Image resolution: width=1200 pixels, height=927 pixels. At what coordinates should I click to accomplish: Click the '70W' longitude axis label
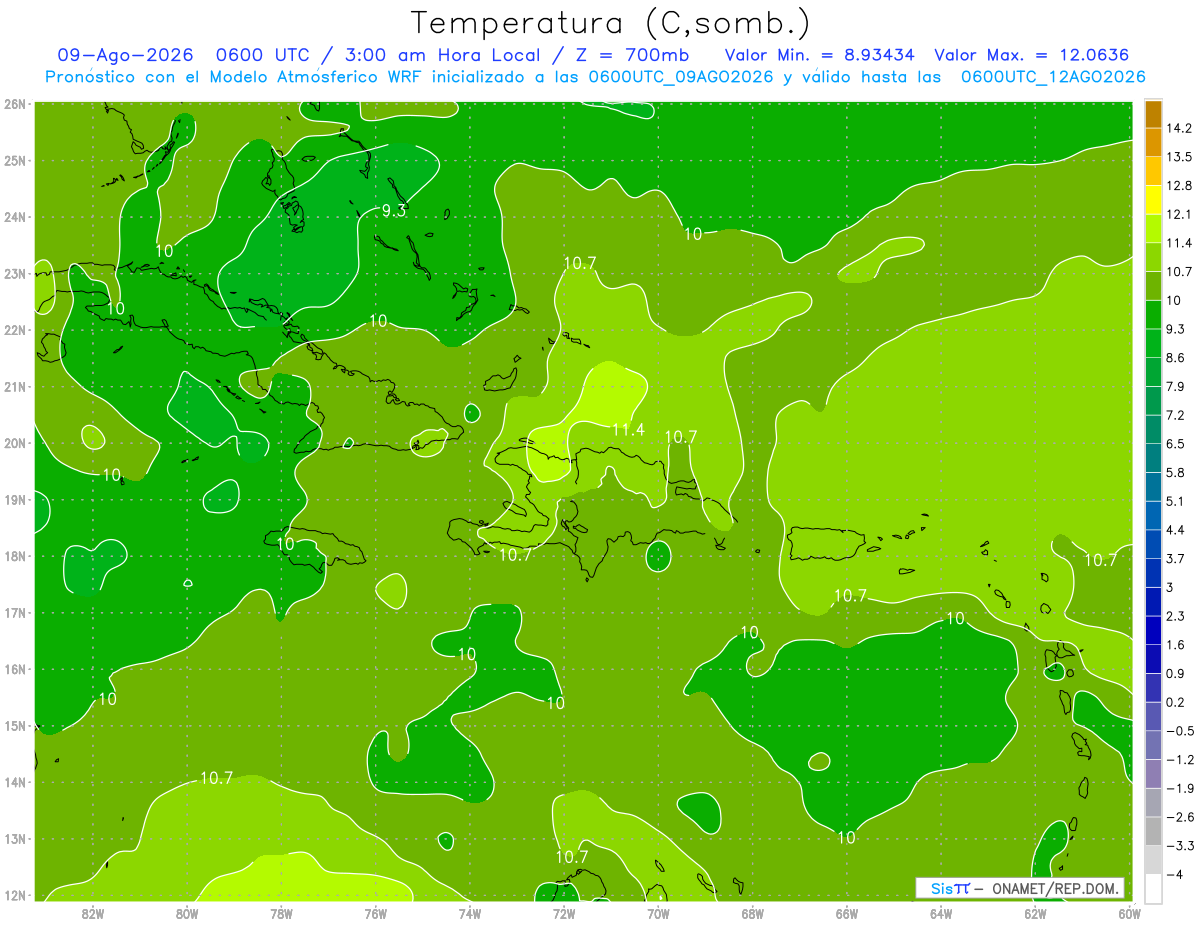tap(658, 912)
